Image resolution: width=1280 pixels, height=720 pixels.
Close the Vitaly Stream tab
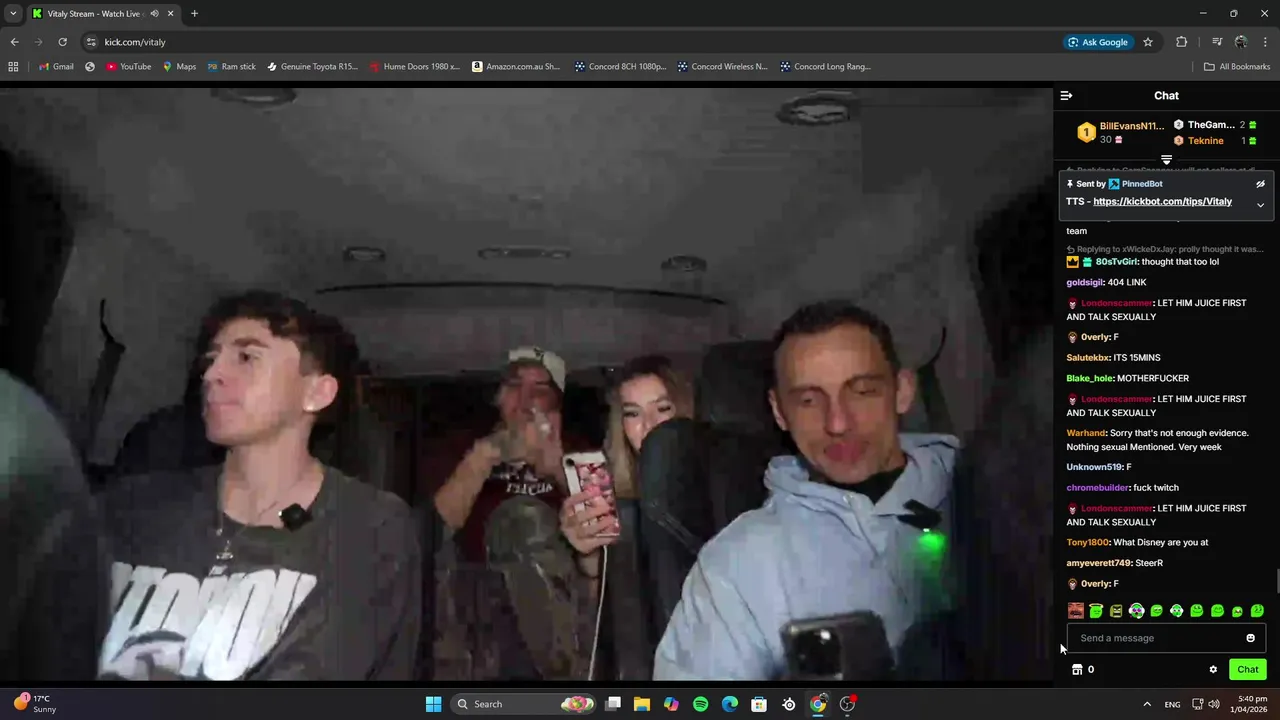(x=170, y=14)
